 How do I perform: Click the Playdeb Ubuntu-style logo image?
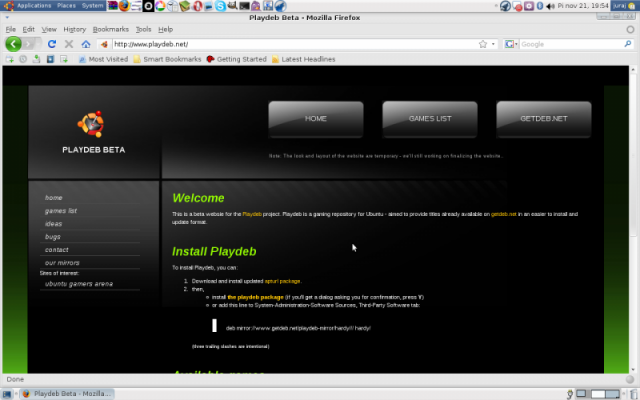pos(91,124)
